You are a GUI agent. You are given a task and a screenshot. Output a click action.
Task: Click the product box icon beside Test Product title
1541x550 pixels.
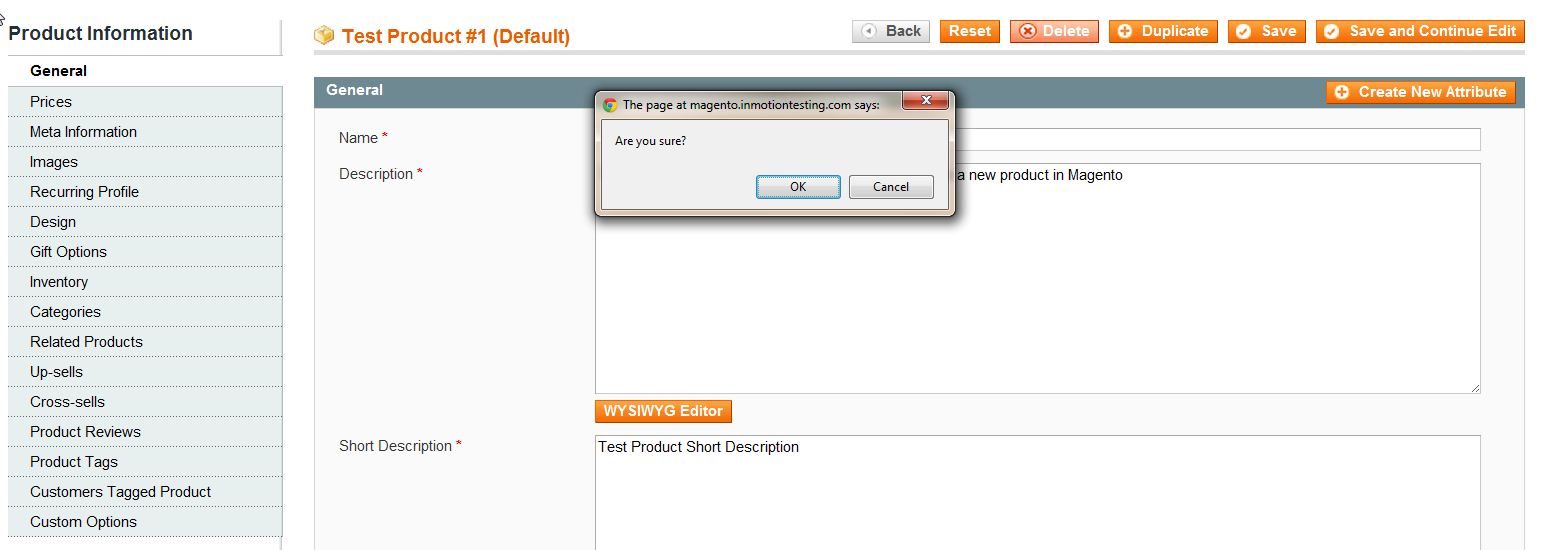pyautogui.click(x=324, y=36)
